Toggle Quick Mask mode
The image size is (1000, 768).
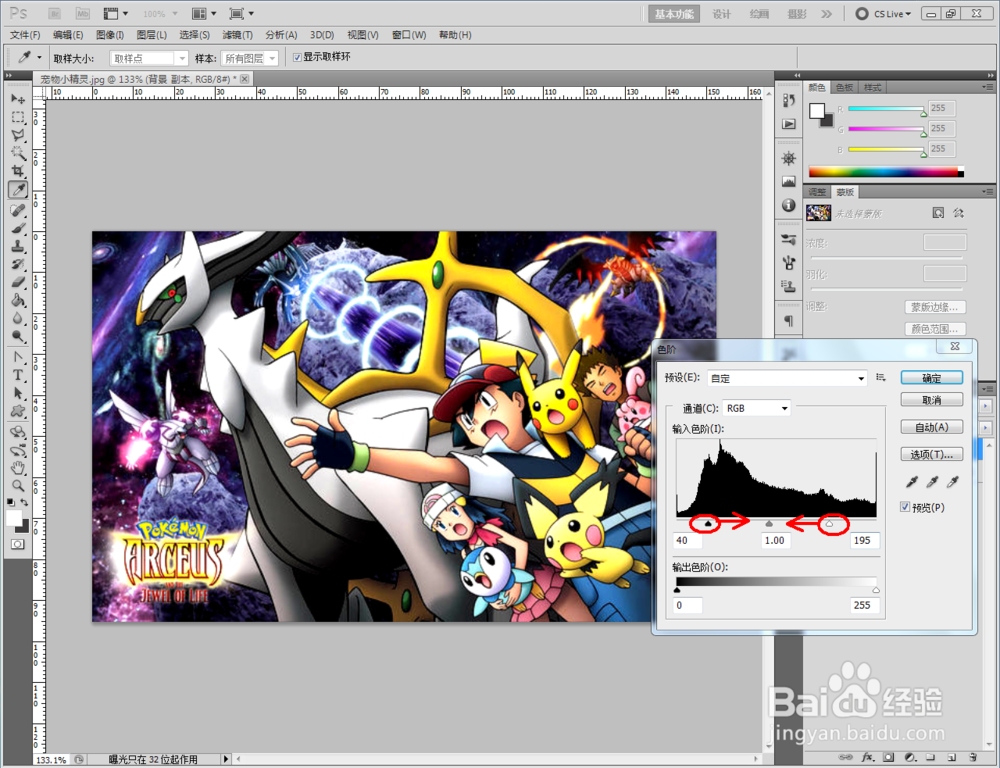17,544
